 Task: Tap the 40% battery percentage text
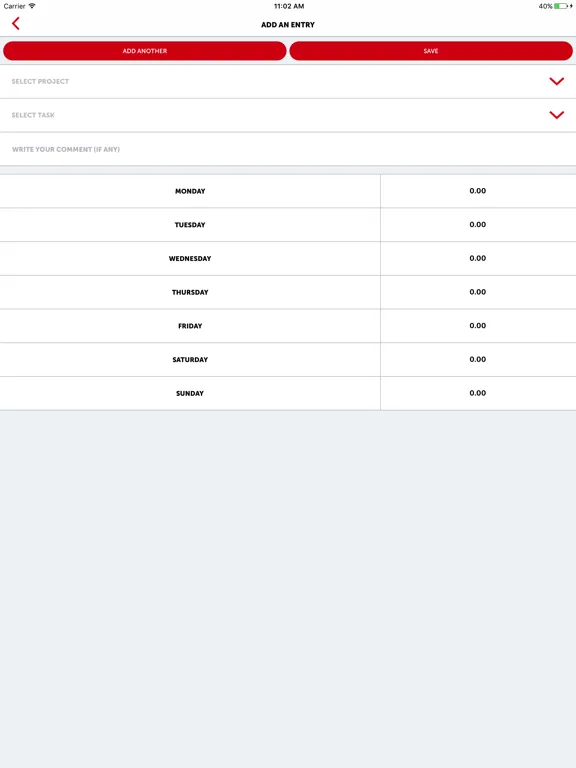(545, 6)
